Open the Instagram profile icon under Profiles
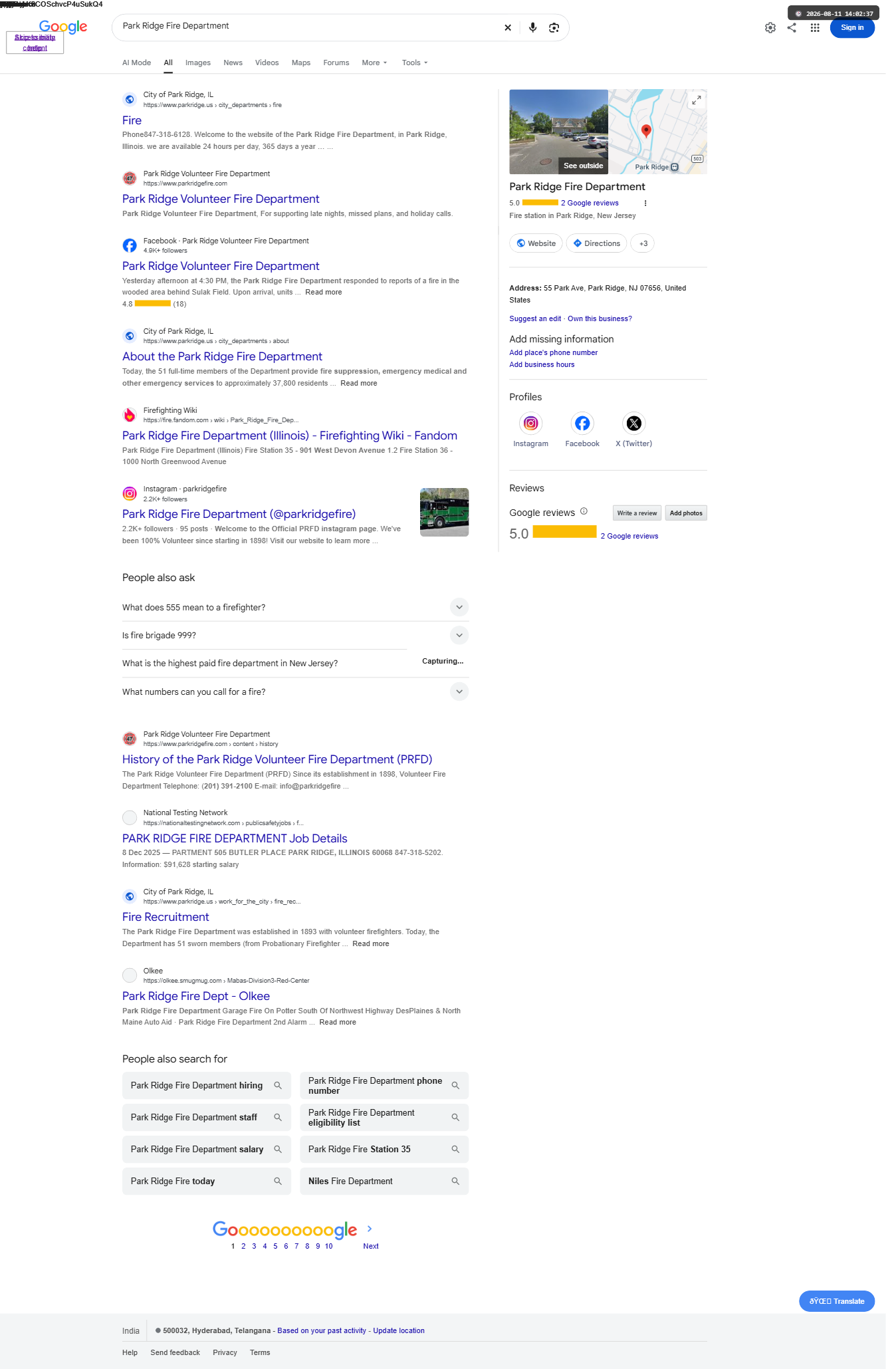This screenshot has height=1369, width=896. click(x=530, y=424)
